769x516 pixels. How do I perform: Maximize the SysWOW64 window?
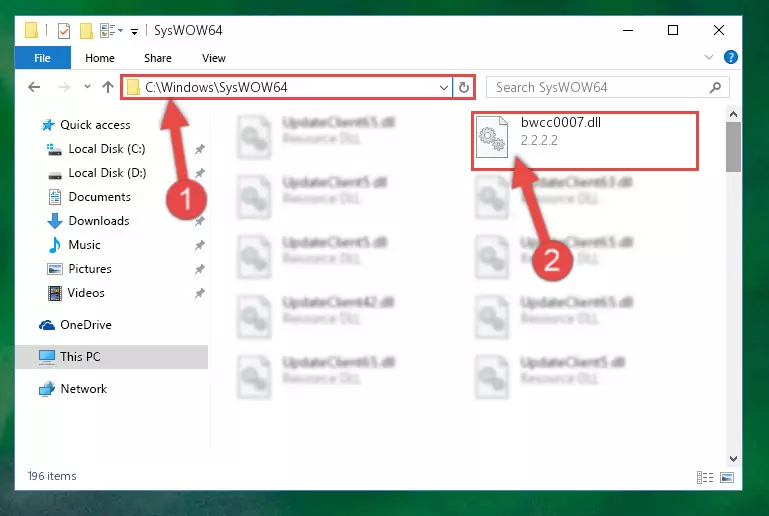pos(673,30)
